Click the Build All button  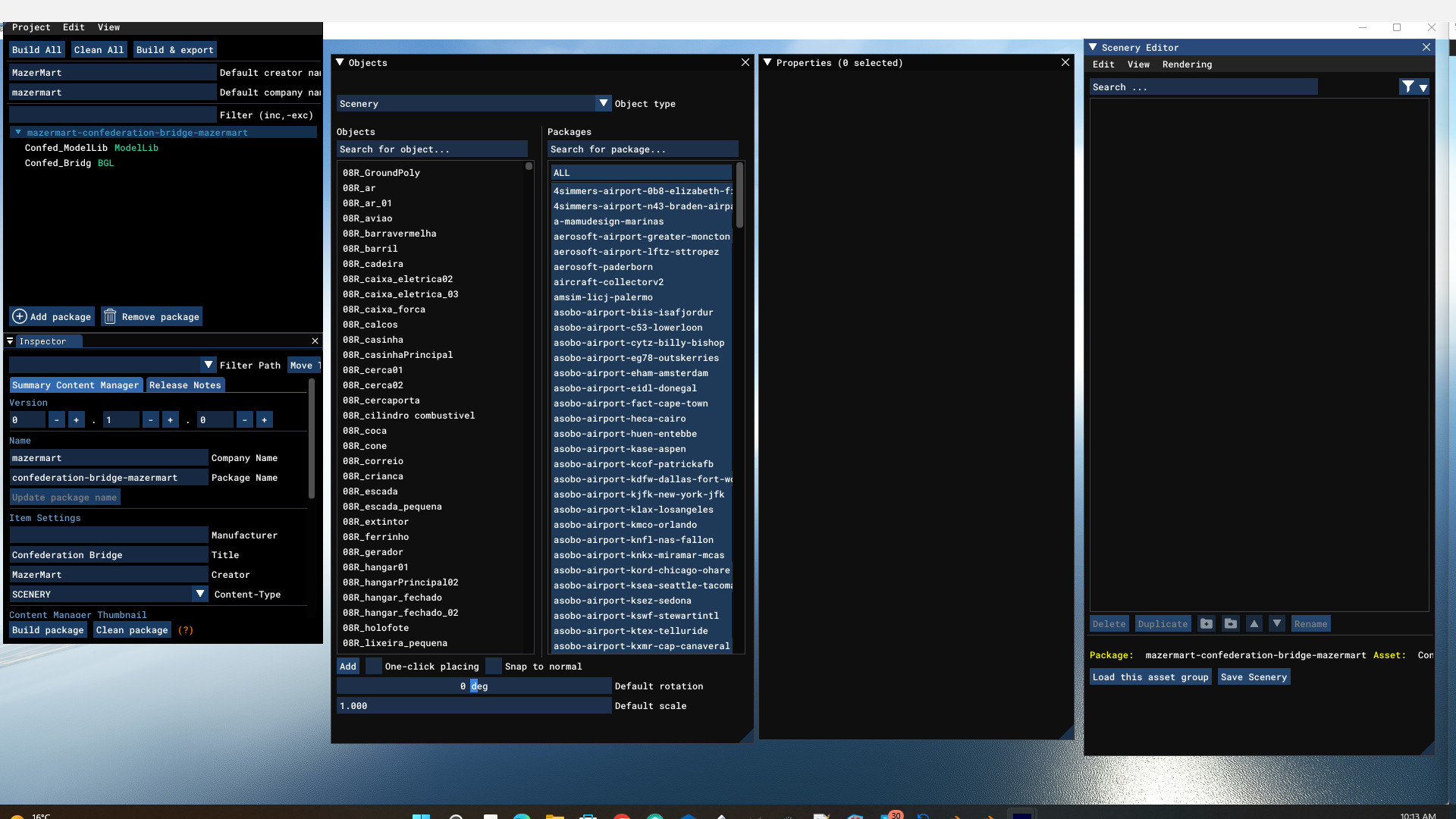coord(36,50)
